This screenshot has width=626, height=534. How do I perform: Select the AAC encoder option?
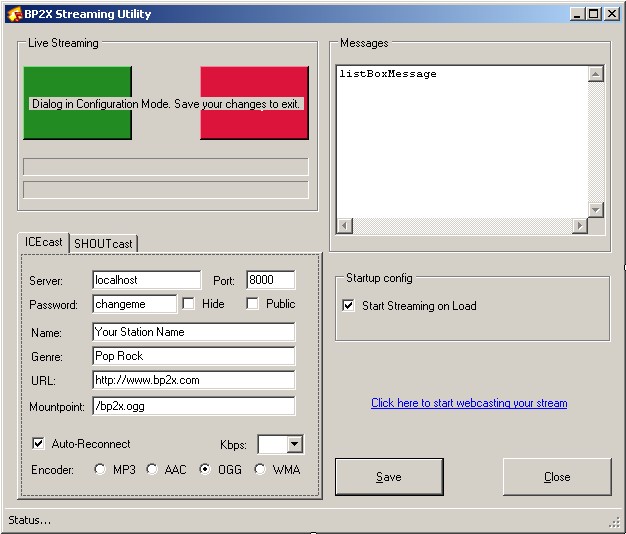point(152,469)
